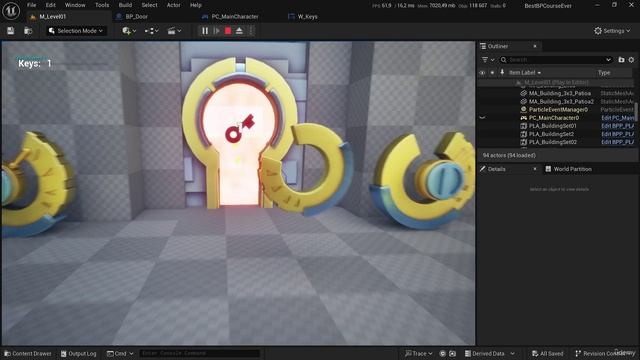Select the Outliner panel tab
This screenshot has width=640, height=360.
[x=498, y=46]
